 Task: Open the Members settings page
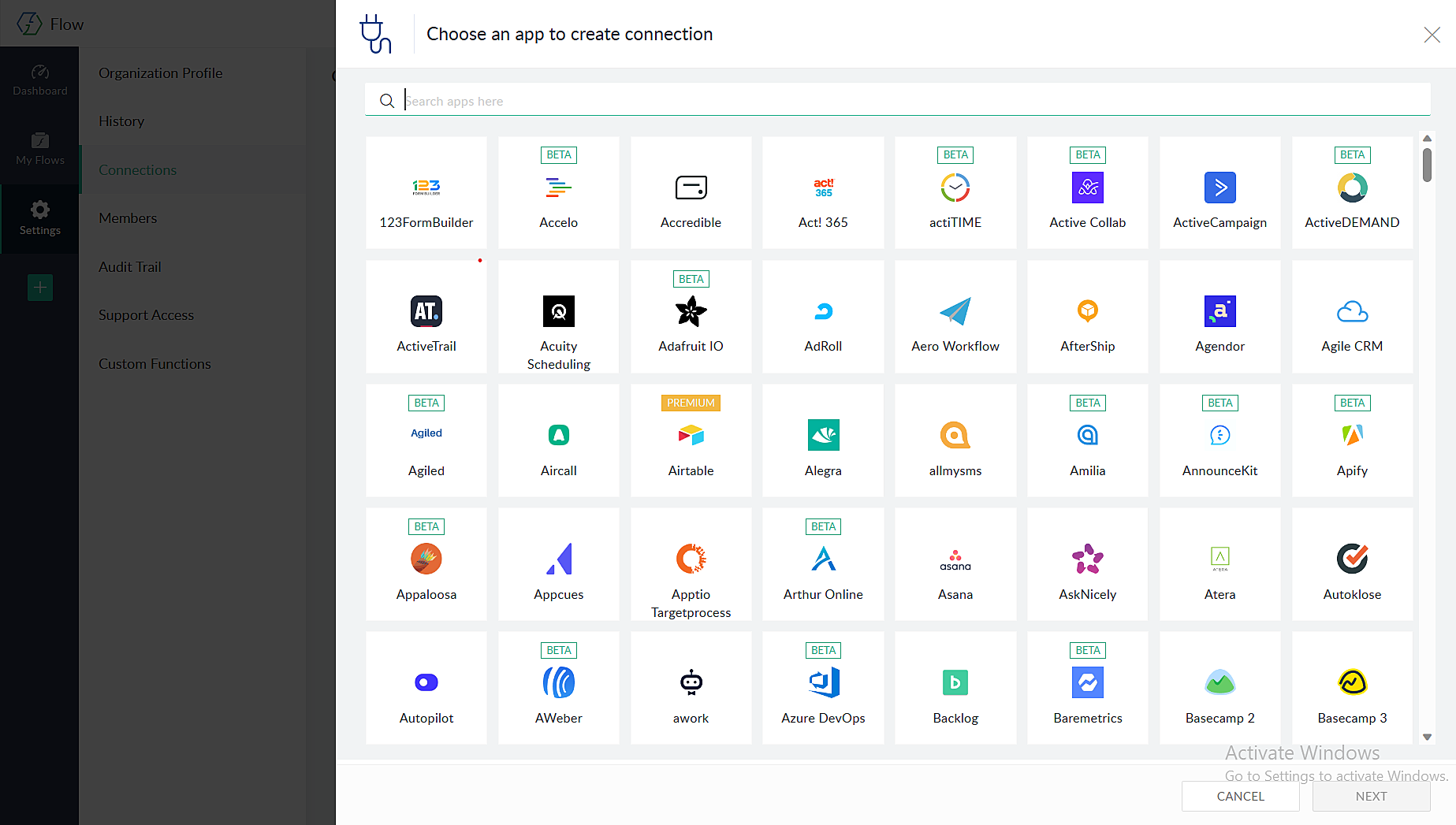coord(128,218)
